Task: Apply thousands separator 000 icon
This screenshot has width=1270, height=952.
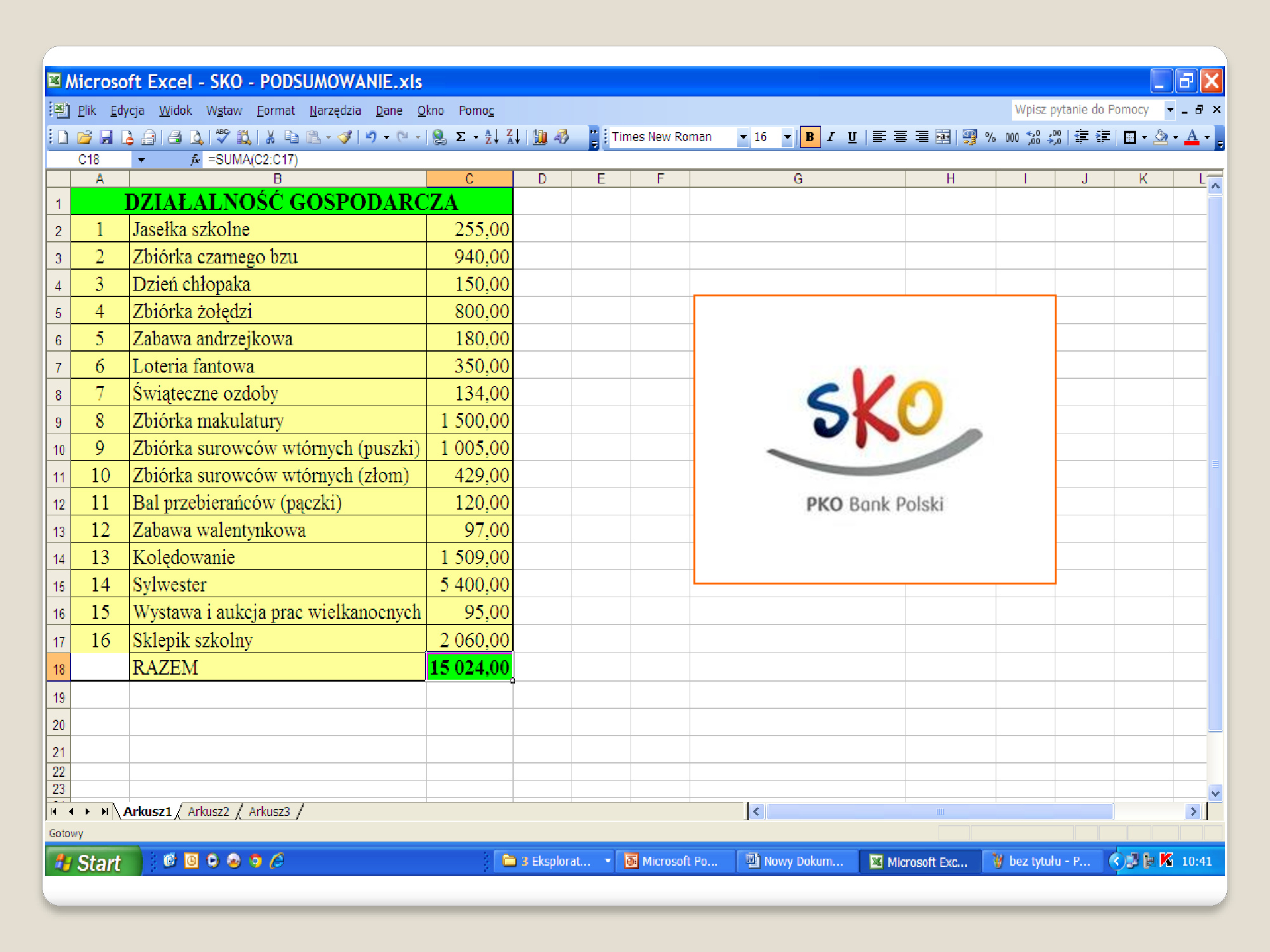Action: pos(1012,137)
